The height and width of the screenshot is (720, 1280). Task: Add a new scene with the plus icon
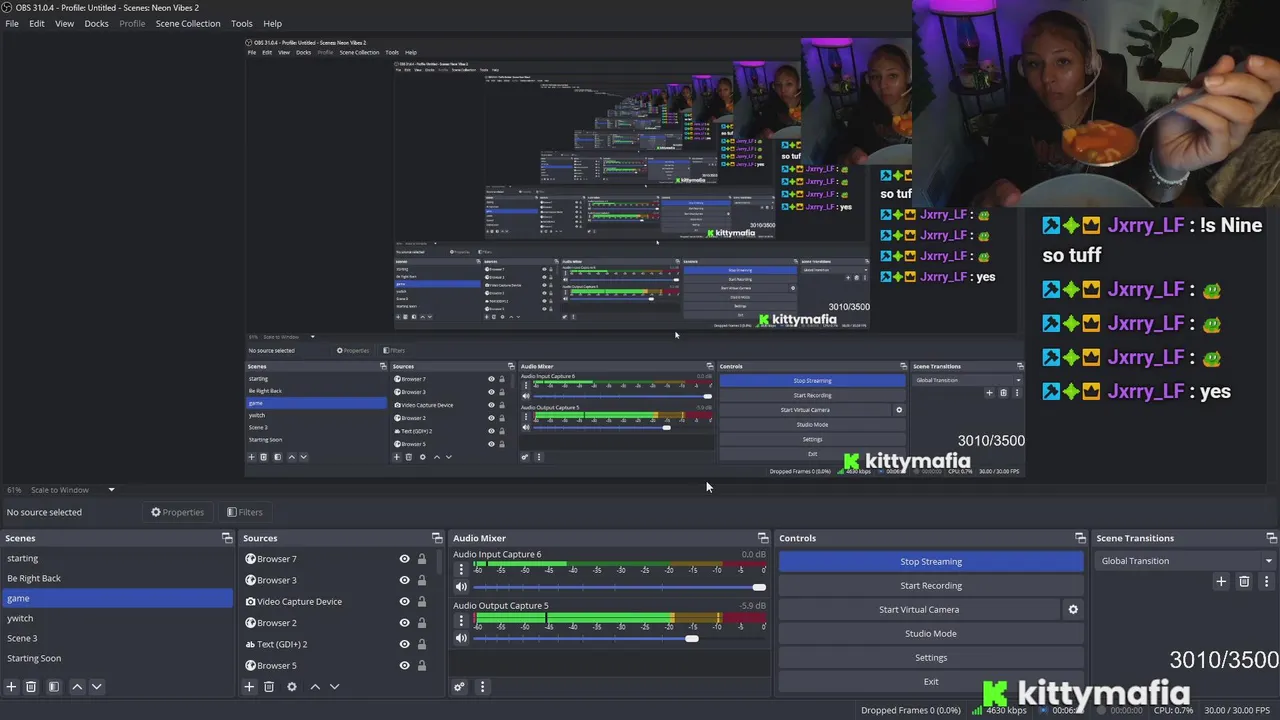point(11,687)
